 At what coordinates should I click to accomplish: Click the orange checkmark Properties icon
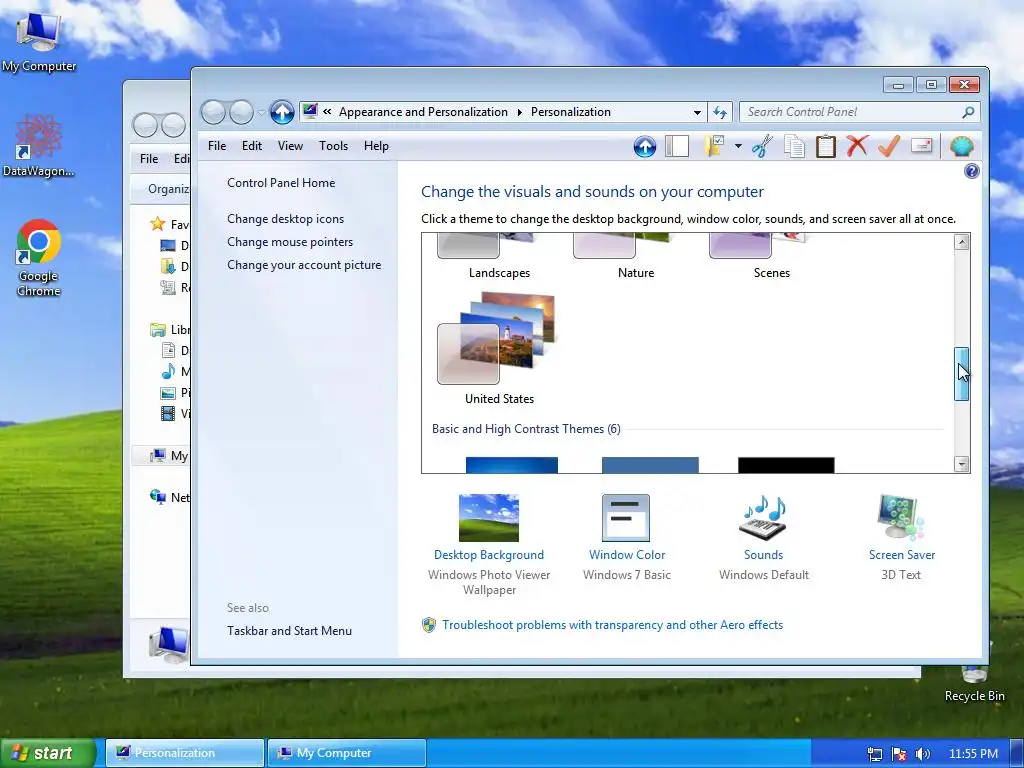(889, 146)
